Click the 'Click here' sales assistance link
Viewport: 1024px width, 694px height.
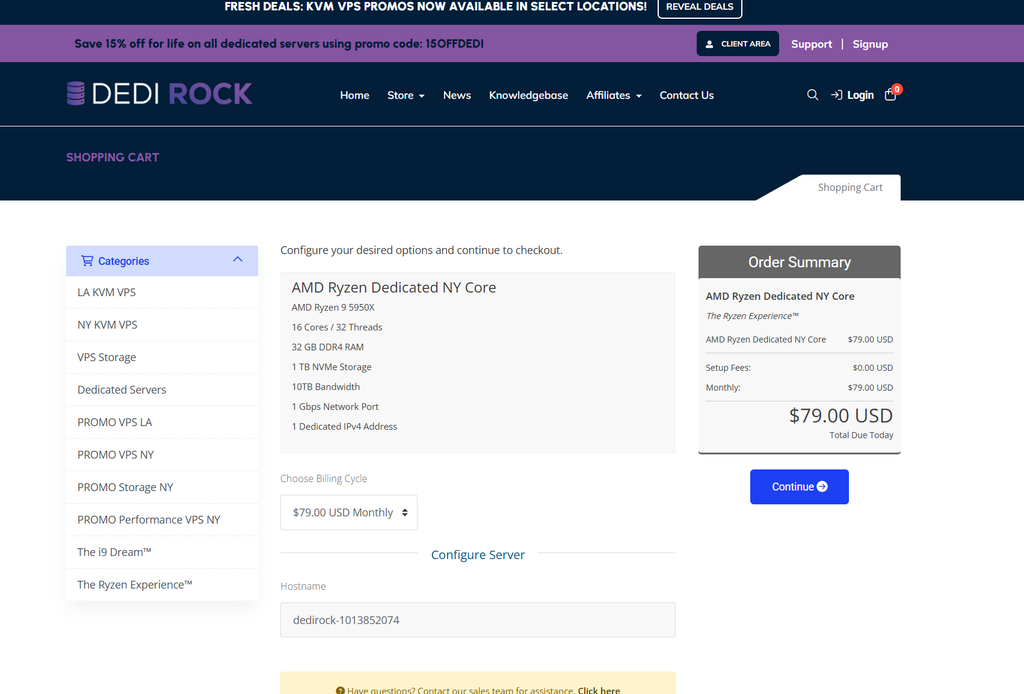click(599, 689)
